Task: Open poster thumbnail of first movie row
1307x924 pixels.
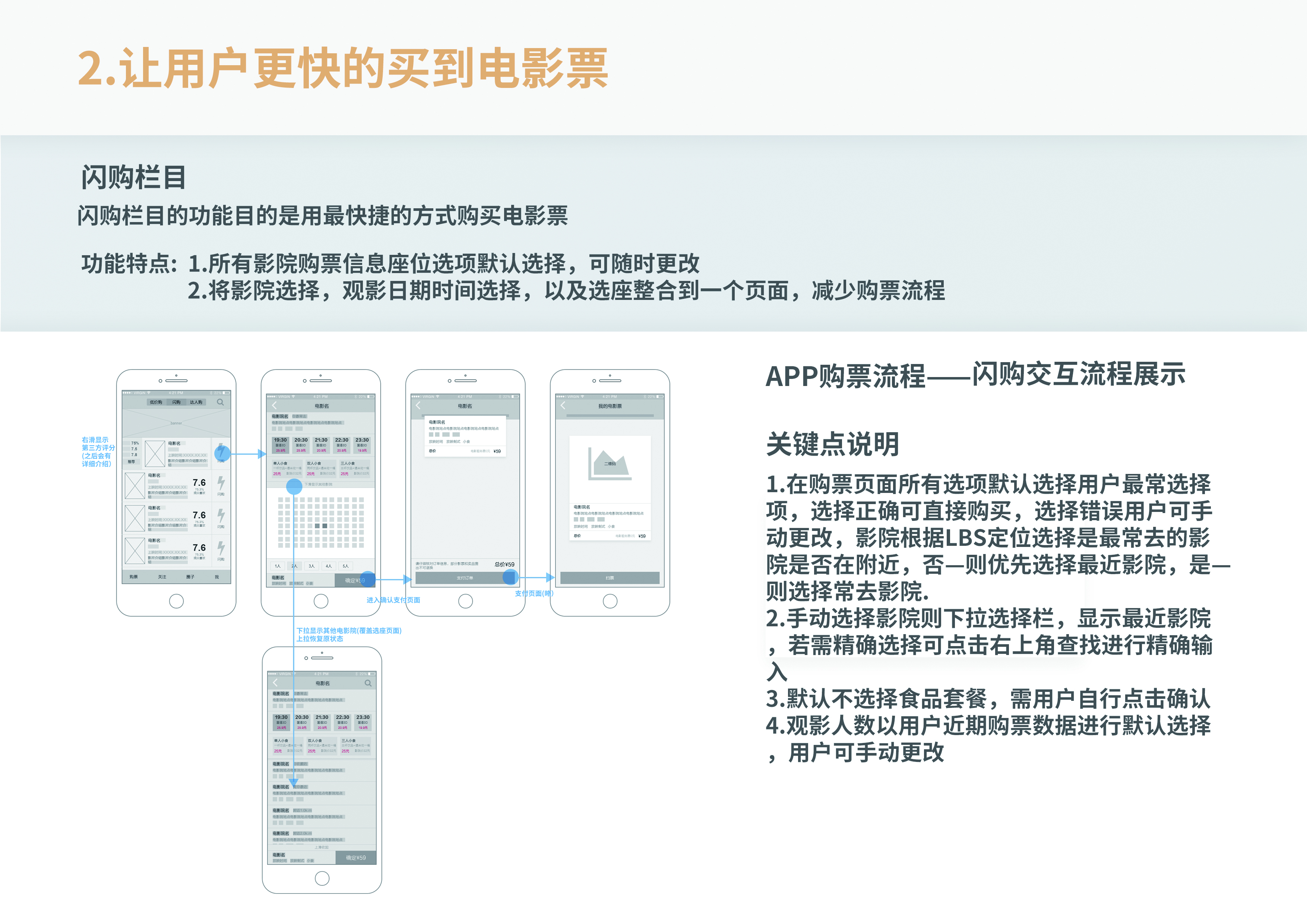Action: pos(155,454)
